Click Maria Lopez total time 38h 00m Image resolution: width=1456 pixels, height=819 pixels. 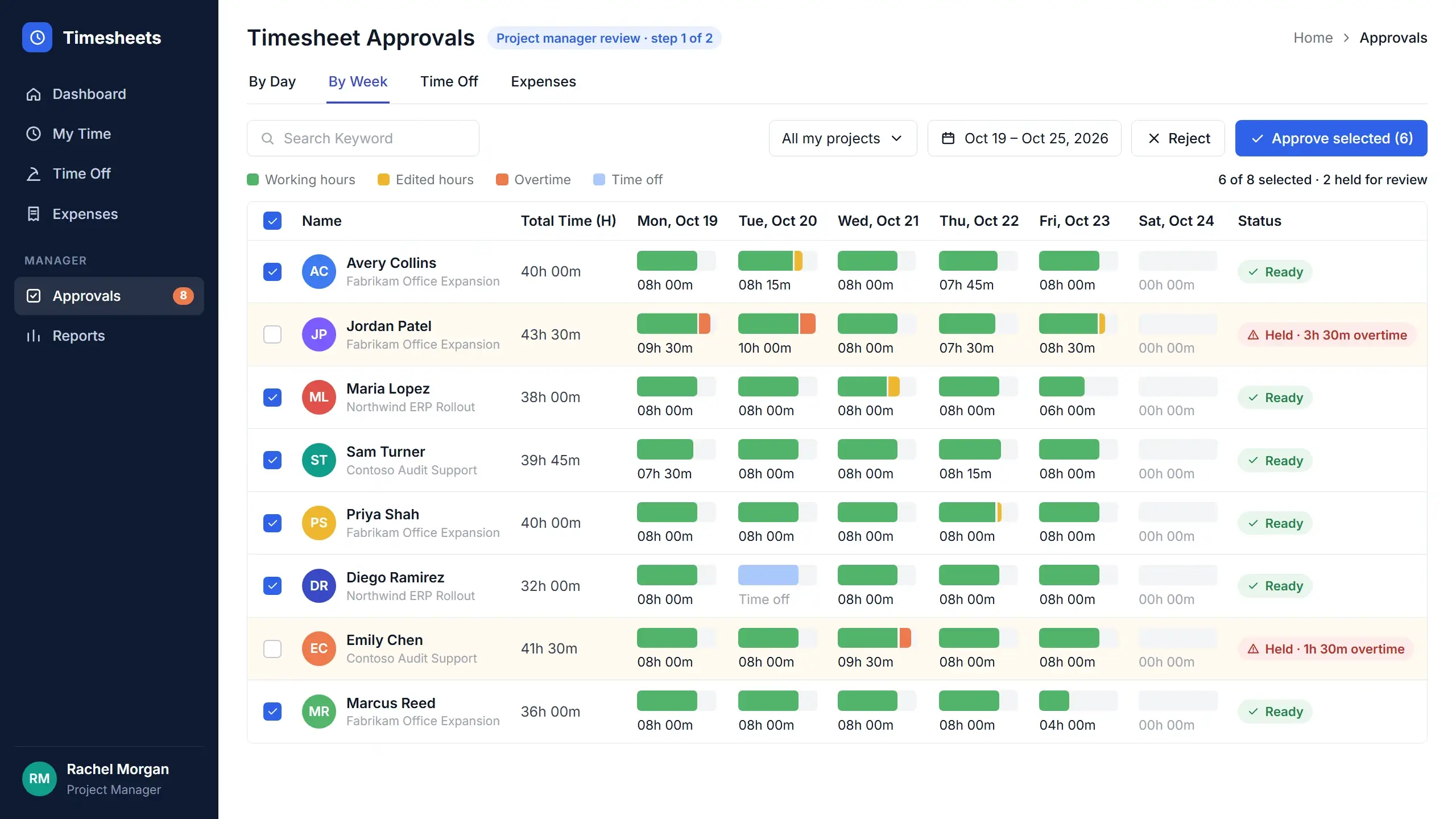tap(551, 398)
